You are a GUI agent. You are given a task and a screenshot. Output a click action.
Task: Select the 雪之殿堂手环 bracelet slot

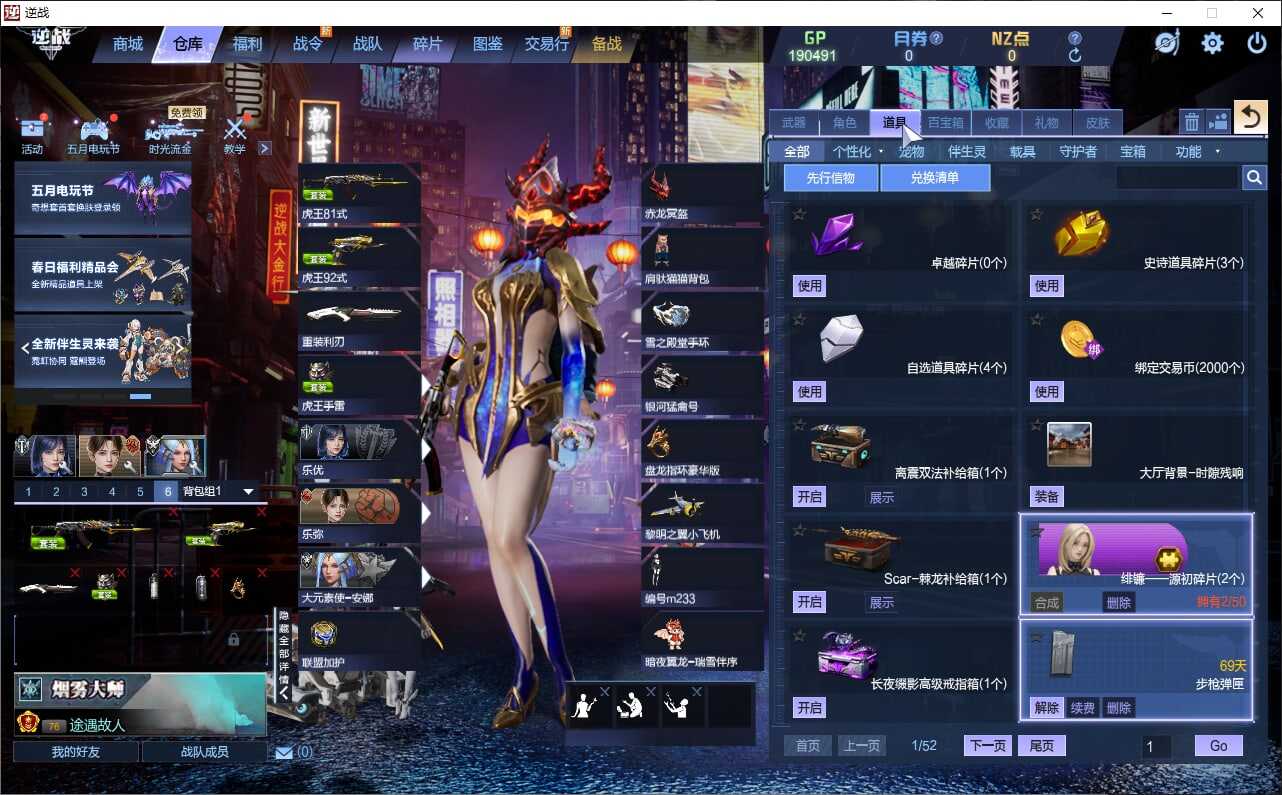point(703,323)
